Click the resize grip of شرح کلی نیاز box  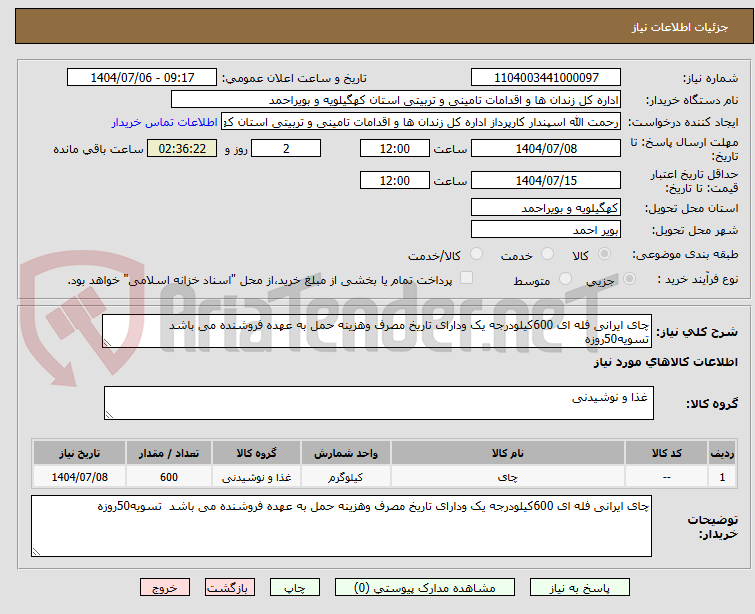click(x=107, y=343)
